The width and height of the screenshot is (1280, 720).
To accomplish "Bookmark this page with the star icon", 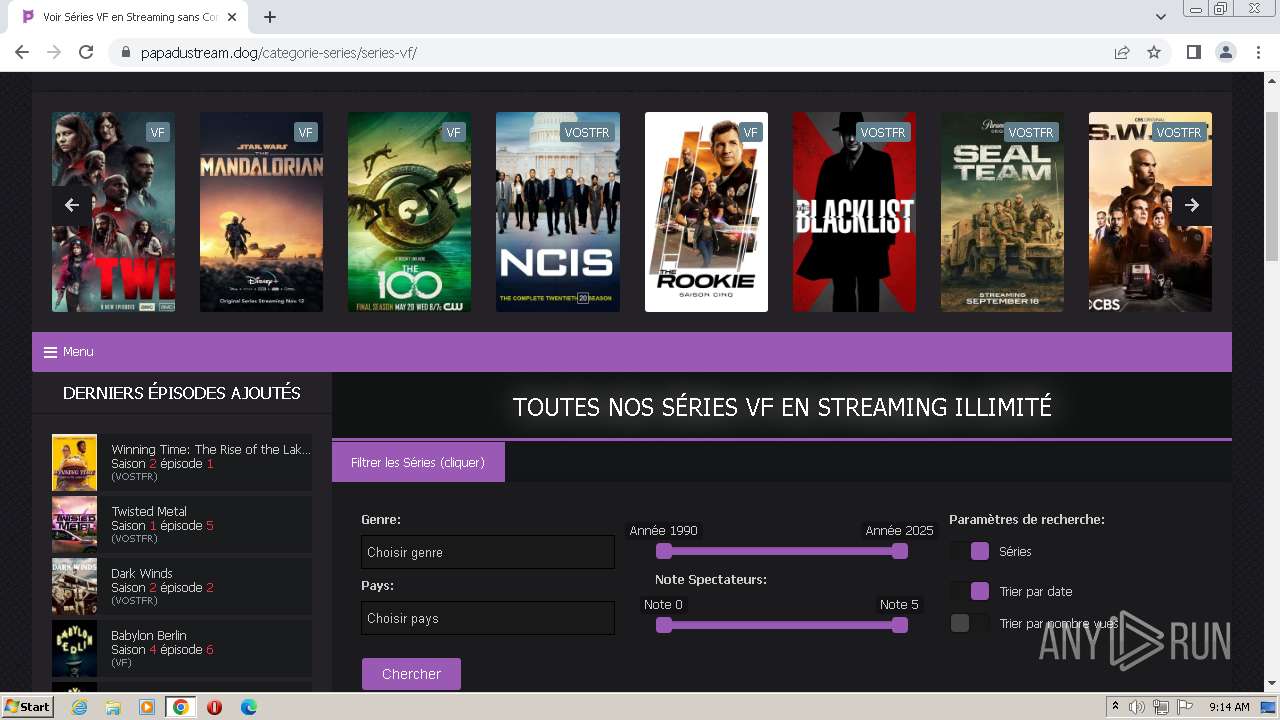I will 1154,52.
